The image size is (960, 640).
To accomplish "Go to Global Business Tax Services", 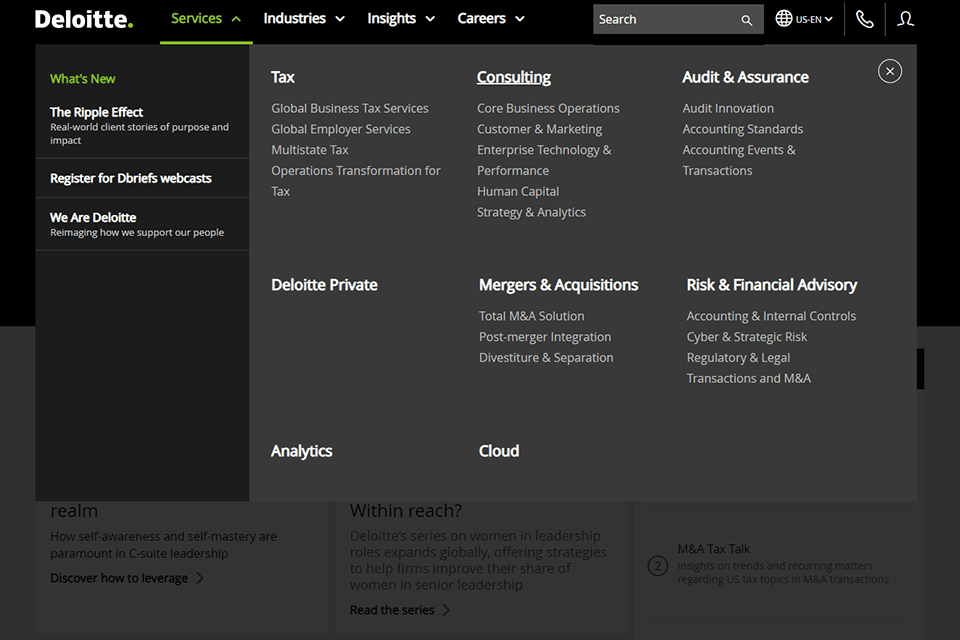I will click(350, 108).
